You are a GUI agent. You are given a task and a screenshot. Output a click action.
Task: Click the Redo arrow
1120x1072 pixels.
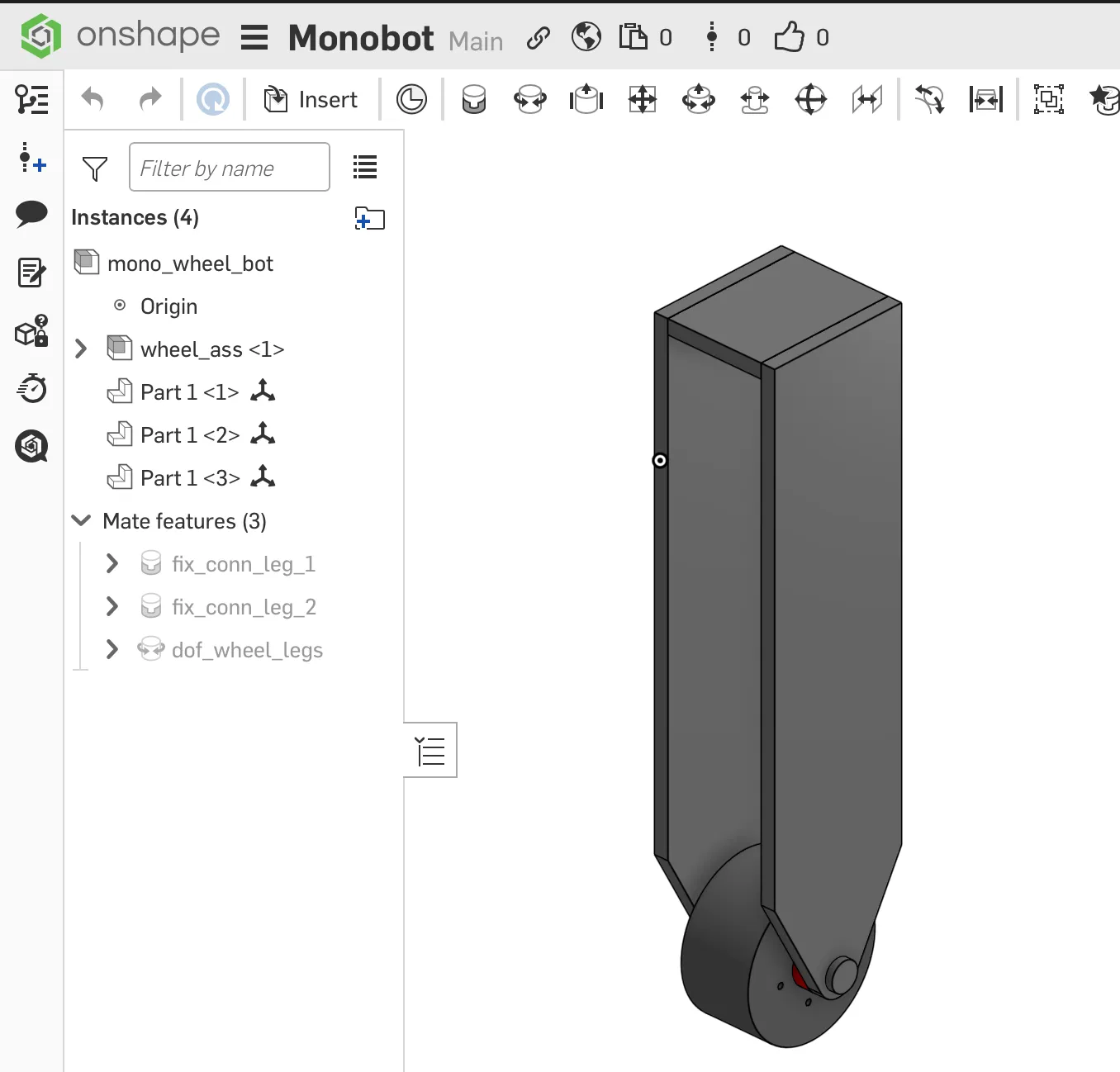(x=150, y=100)
